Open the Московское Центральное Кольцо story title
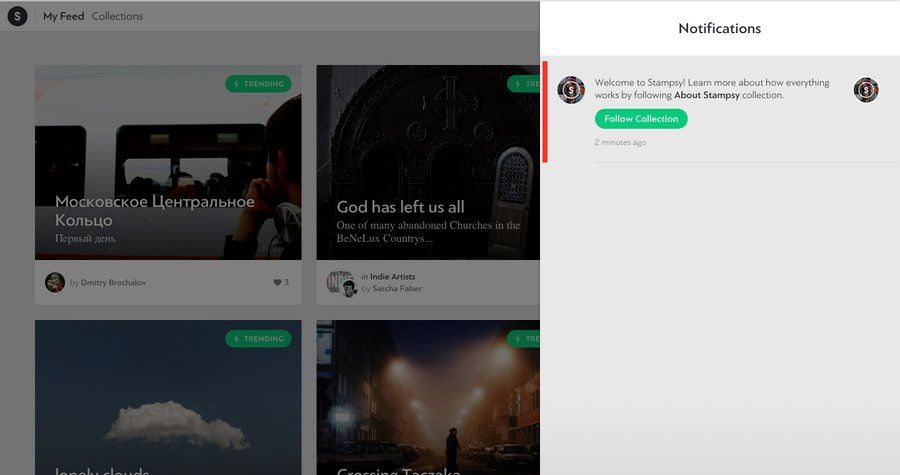 [x=155, y=210]
